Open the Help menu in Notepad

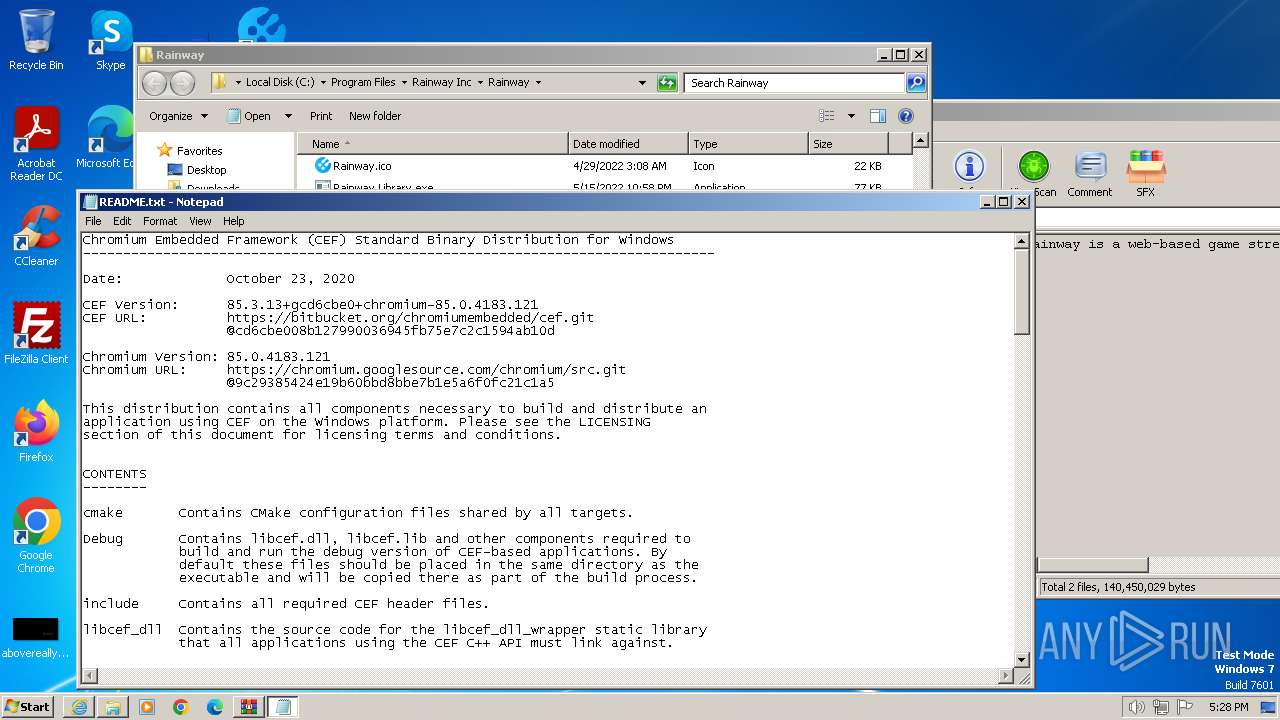[x=233, y=221]
